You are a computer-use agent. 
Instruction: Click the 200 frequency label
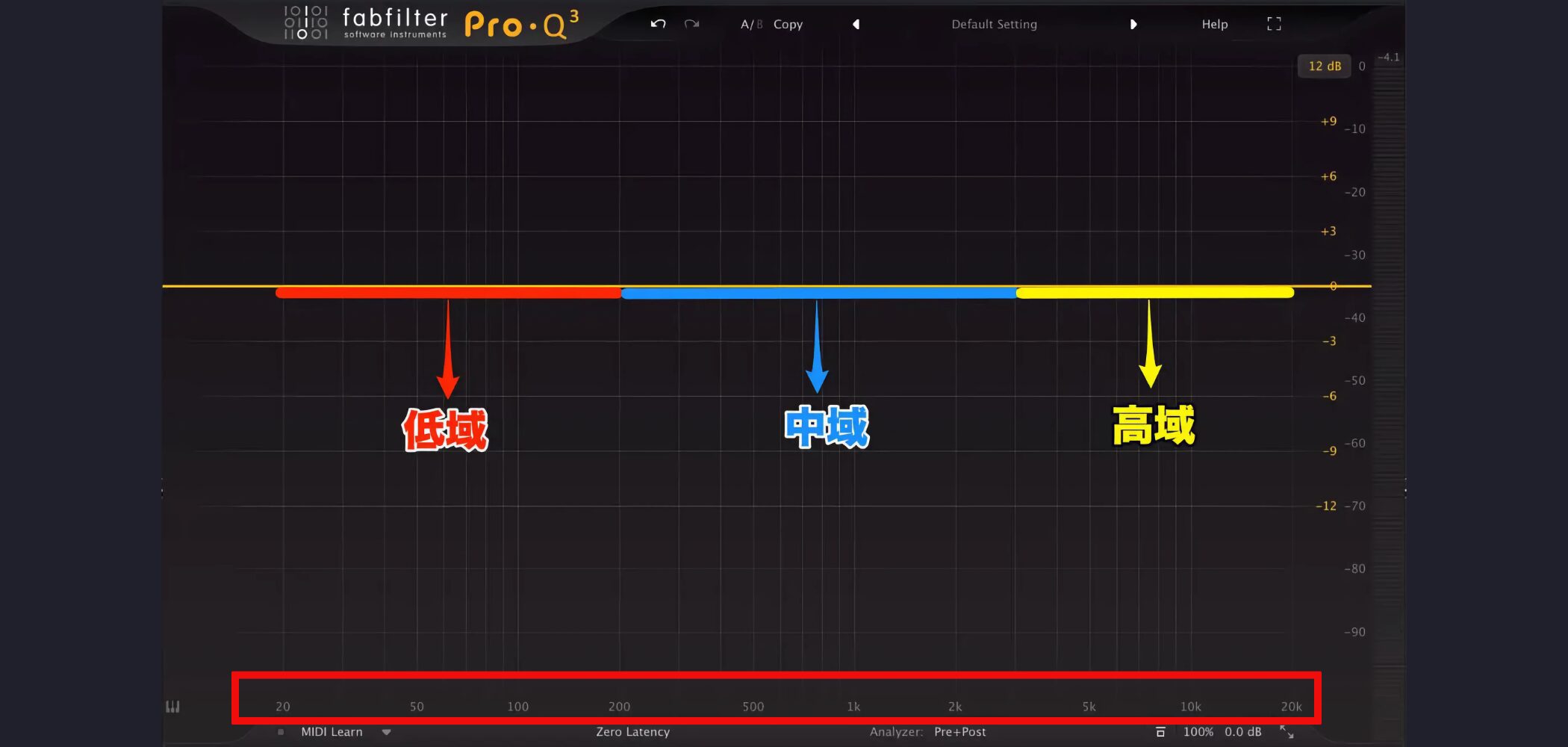(x=619, y=707)
